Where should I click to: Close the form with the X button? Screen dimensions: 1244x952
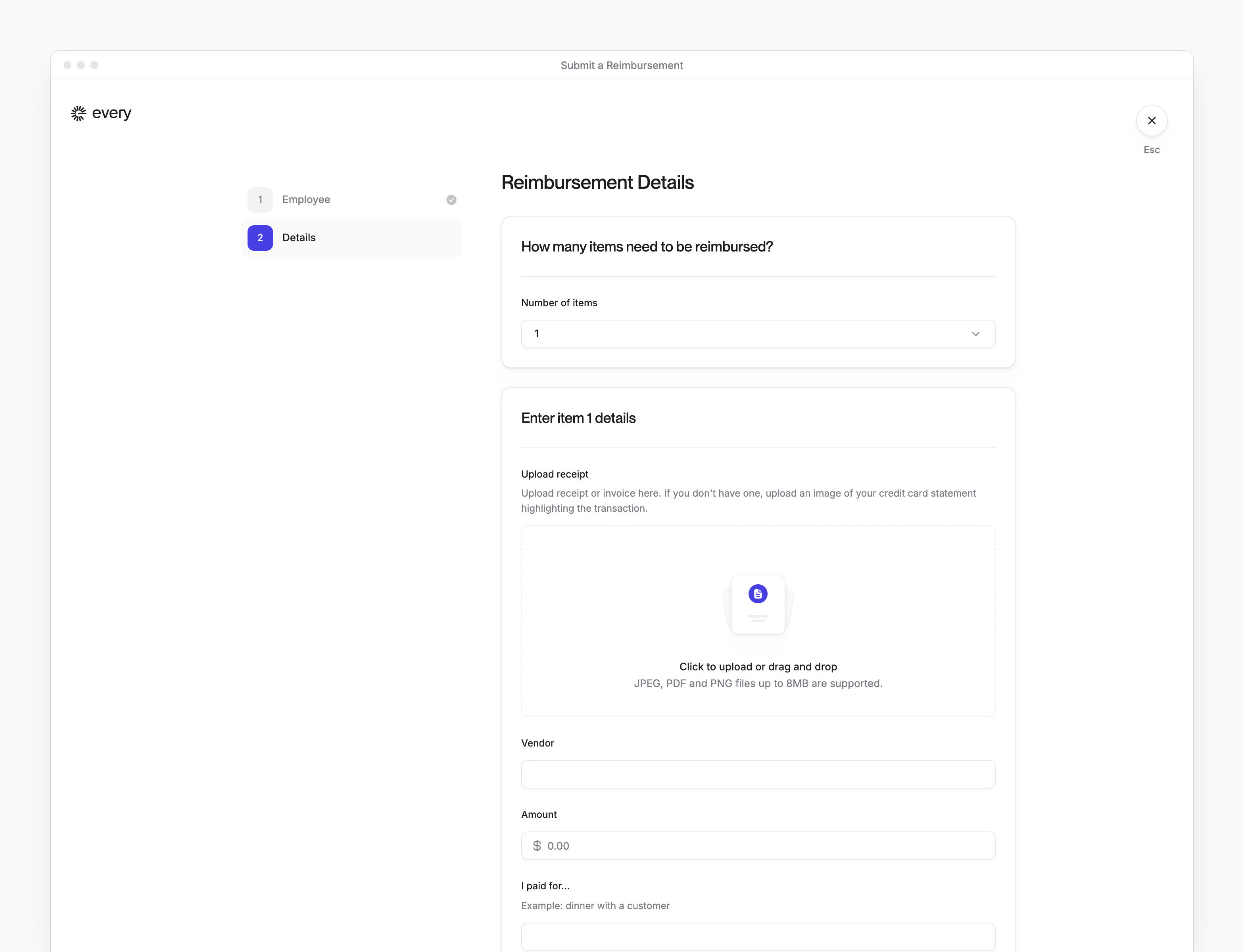(x=1151, y=121)
